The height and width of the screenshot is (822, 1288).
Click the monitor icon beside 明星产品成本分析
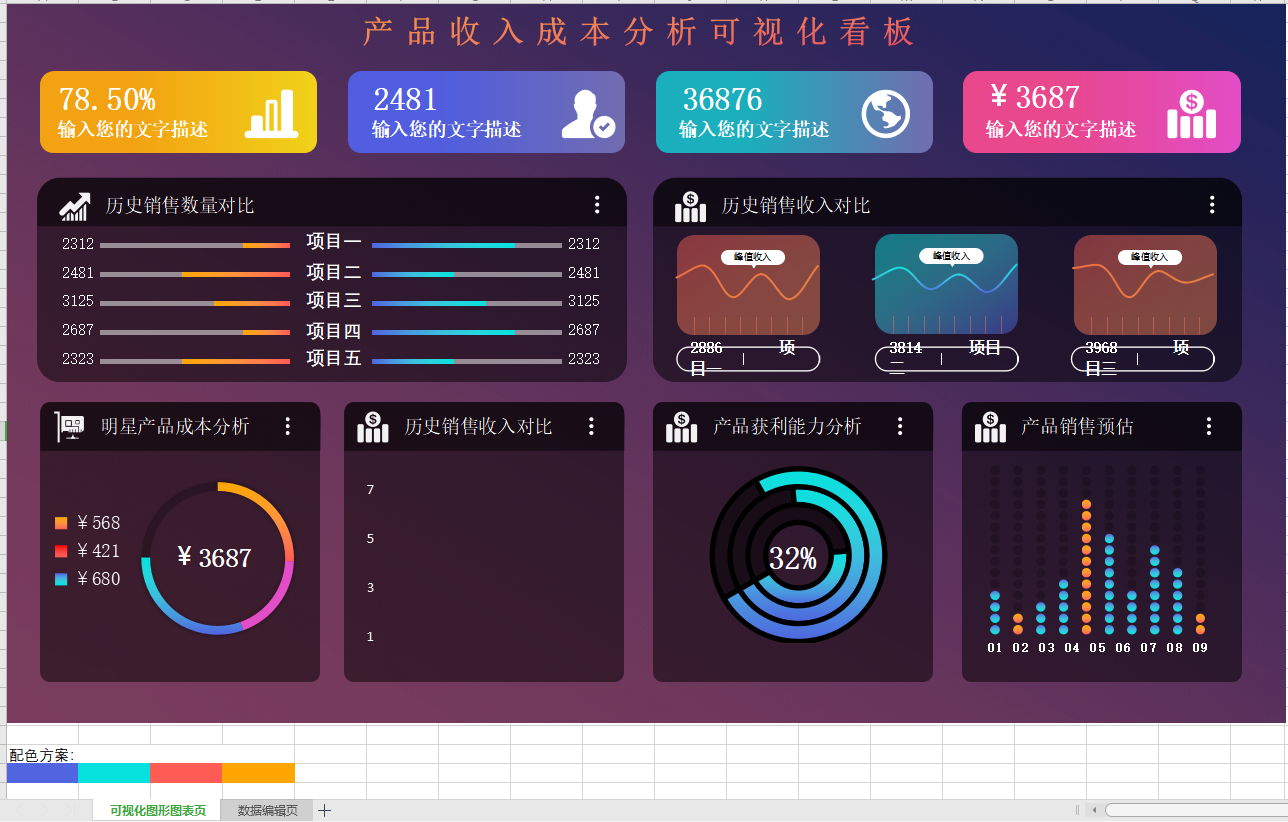pyautogui.click(x=71, y=426)
